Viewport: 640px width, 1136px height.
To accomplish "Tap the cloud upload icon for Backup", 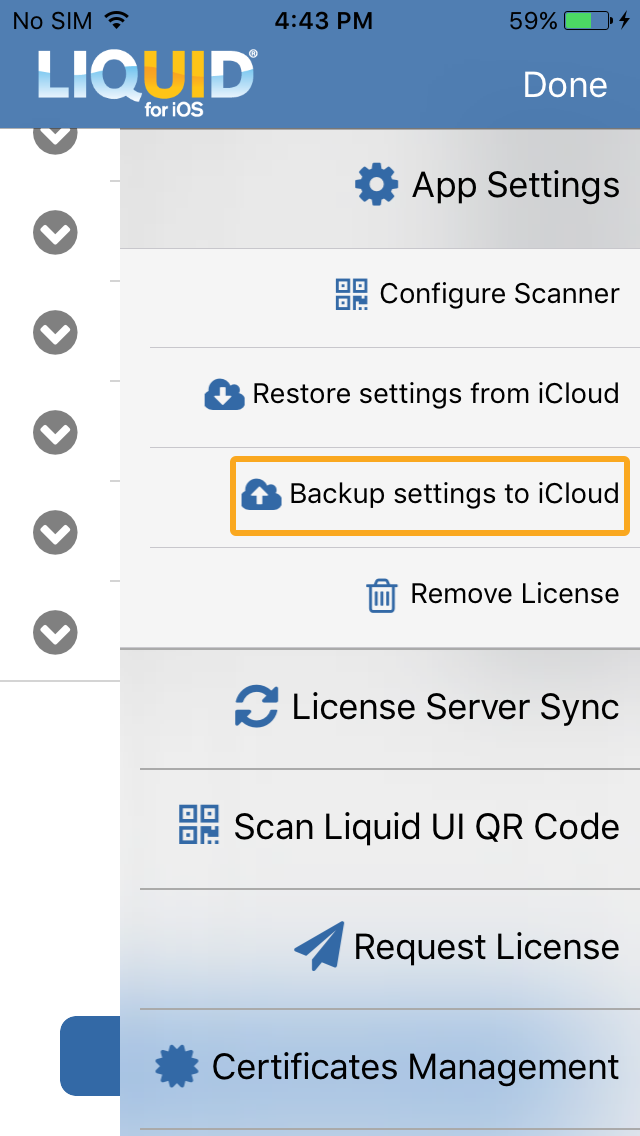I will pyautogui.click(x=261, y=494).
